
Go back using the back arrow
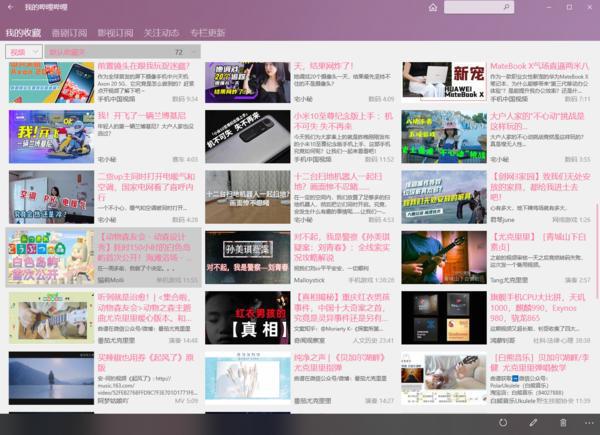tap(11, 7)
